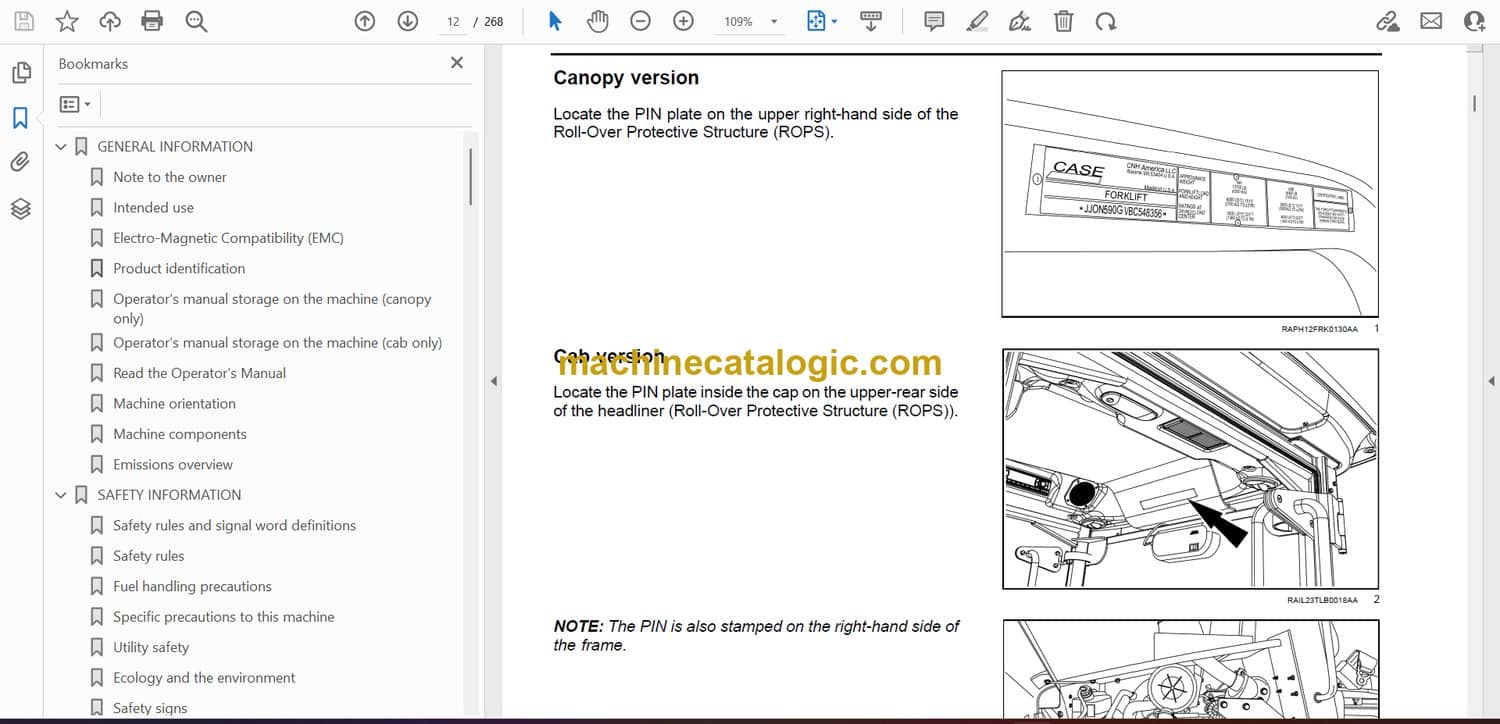Open the Add comment sticky note tool
The height and width of the screenshot is (724, 1500).
(x=934, y=21)
